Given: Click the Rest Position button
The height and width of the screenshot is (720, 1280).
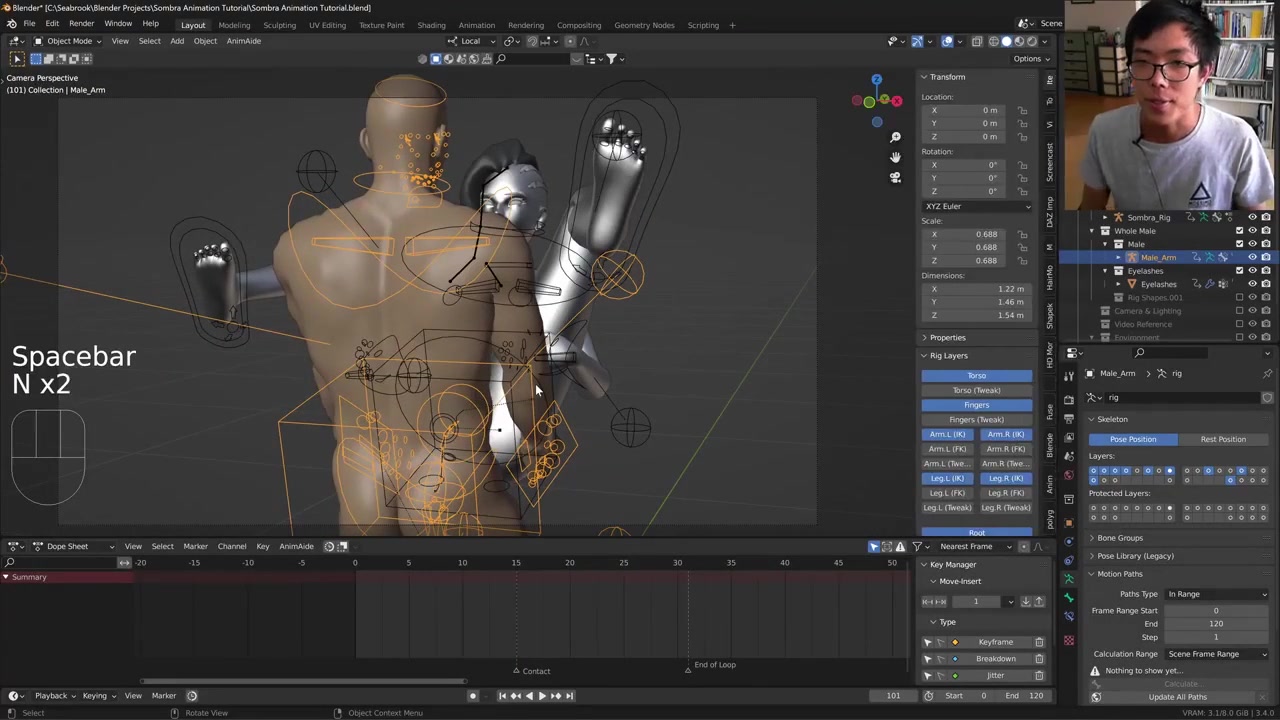Looking at the screenshot, I should 1222,439.
